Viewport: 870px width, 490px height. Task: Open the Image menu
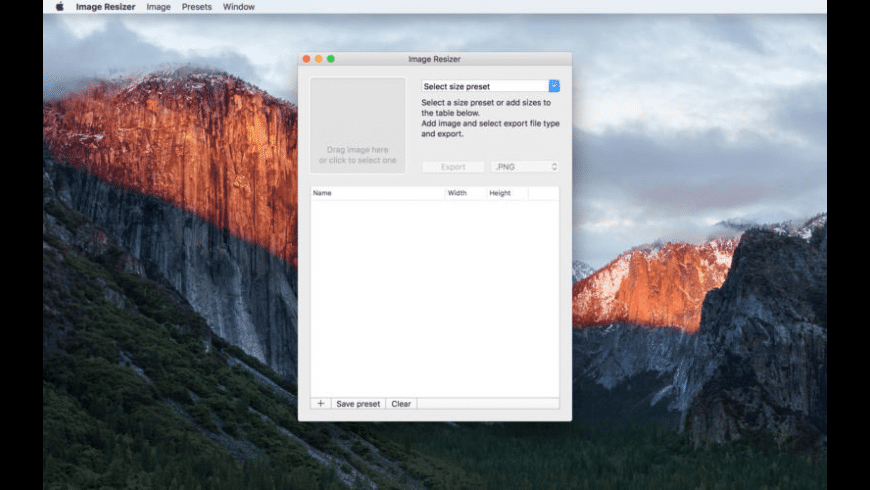coord(158,7)
